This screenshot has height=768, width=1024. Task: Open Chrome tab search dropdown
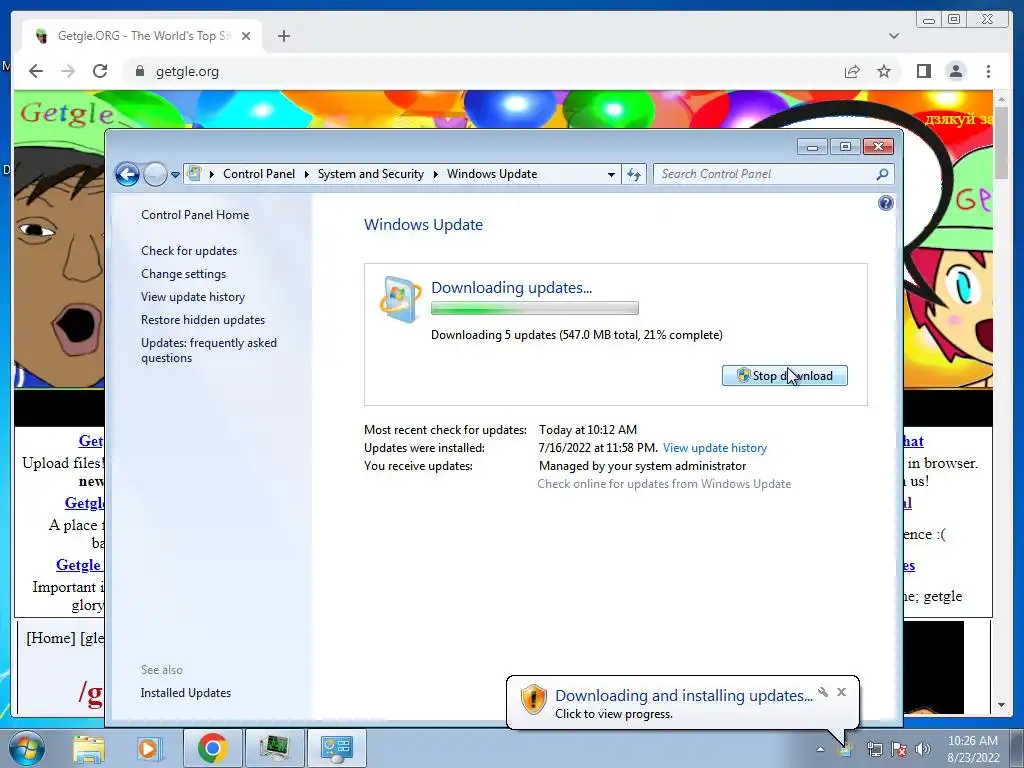coord(893,36)
